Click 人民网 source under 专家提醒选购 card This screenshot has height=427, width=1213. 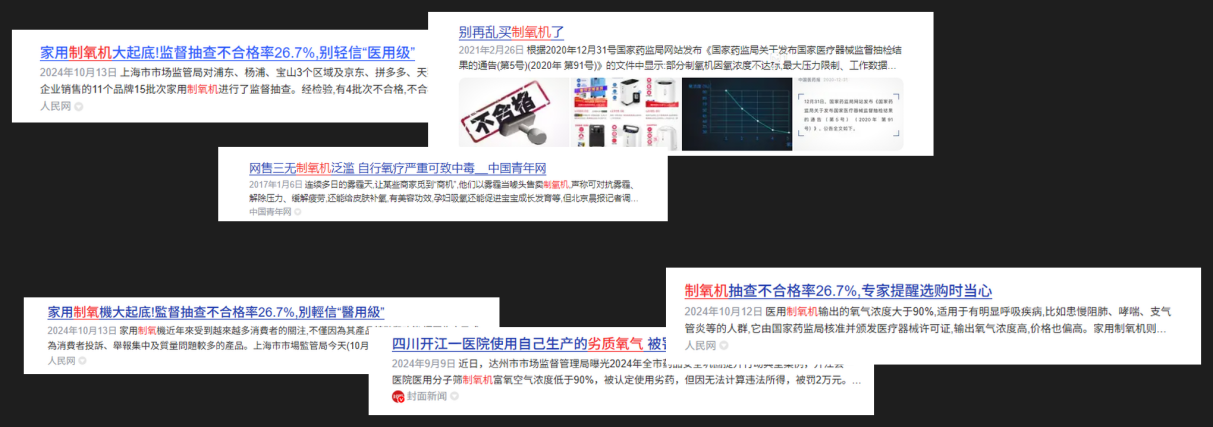click(701, 345)
